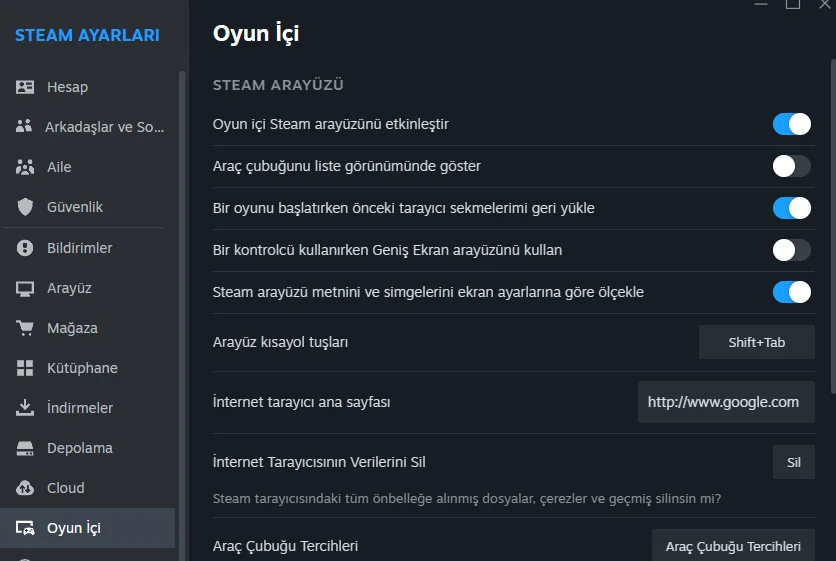The width and height of the screenshot is (836, 561).
Task: Click the Araç Çubuğu Tercihleri row label
Action: pos(285,546)
